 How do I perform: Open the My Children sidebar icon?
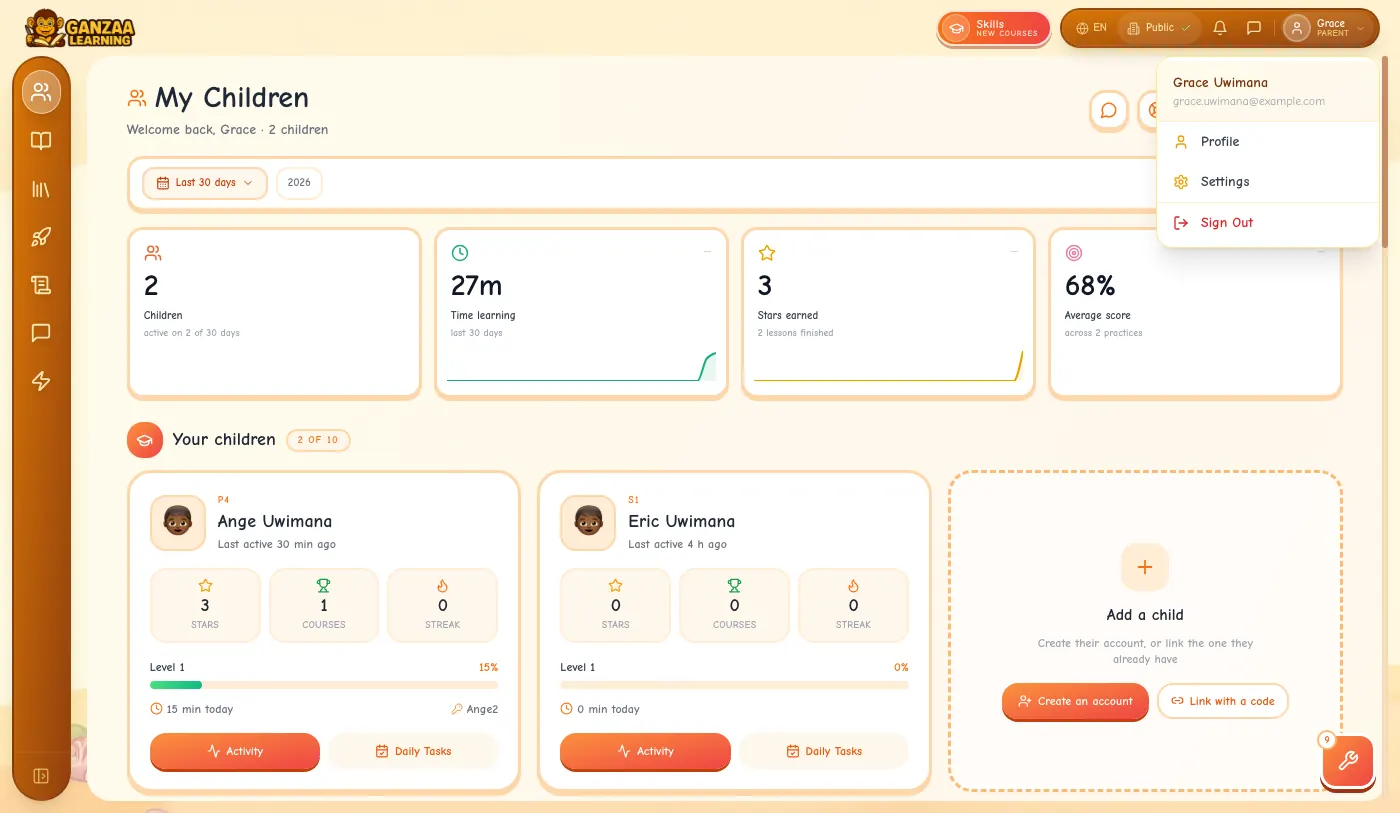coord(41,92)
